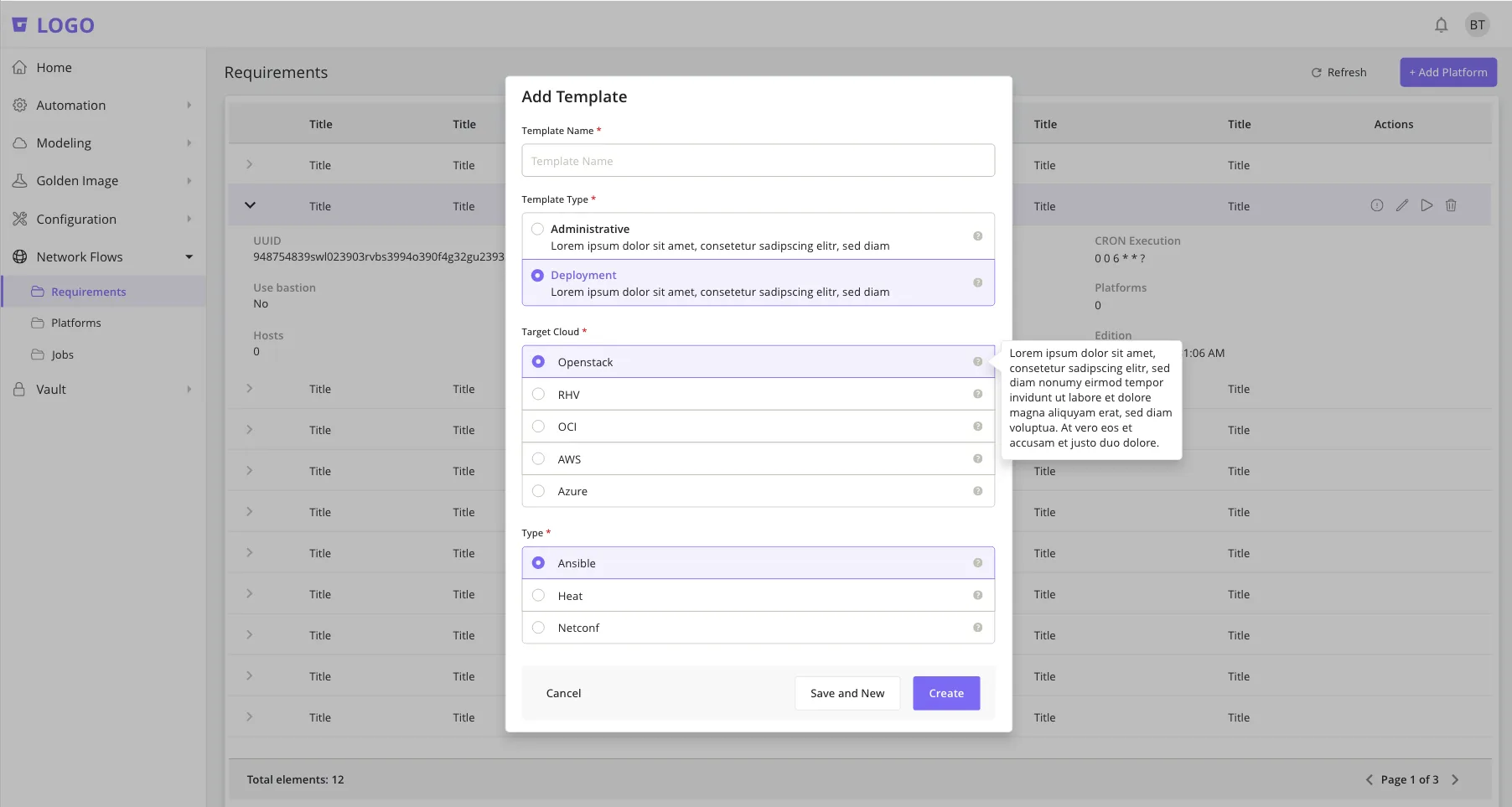This screenshot has width=1512, height=807.
Task: Open Requirements under Network Flows
Action: click(x=103, y=292)
